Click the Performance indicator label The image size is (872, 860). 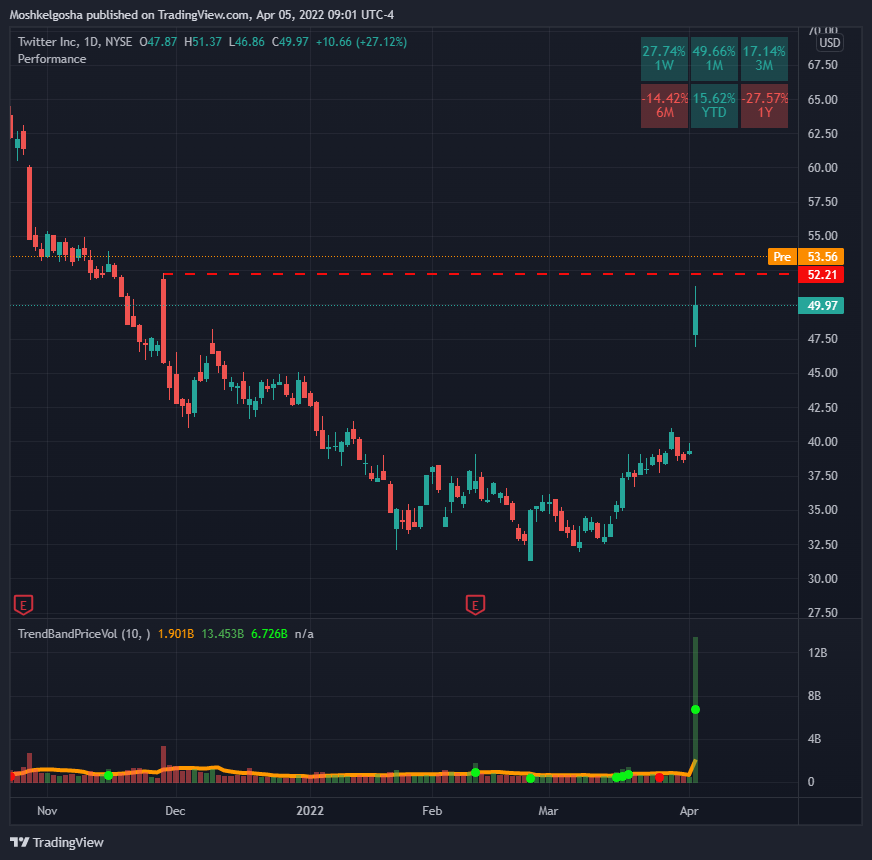52,59
